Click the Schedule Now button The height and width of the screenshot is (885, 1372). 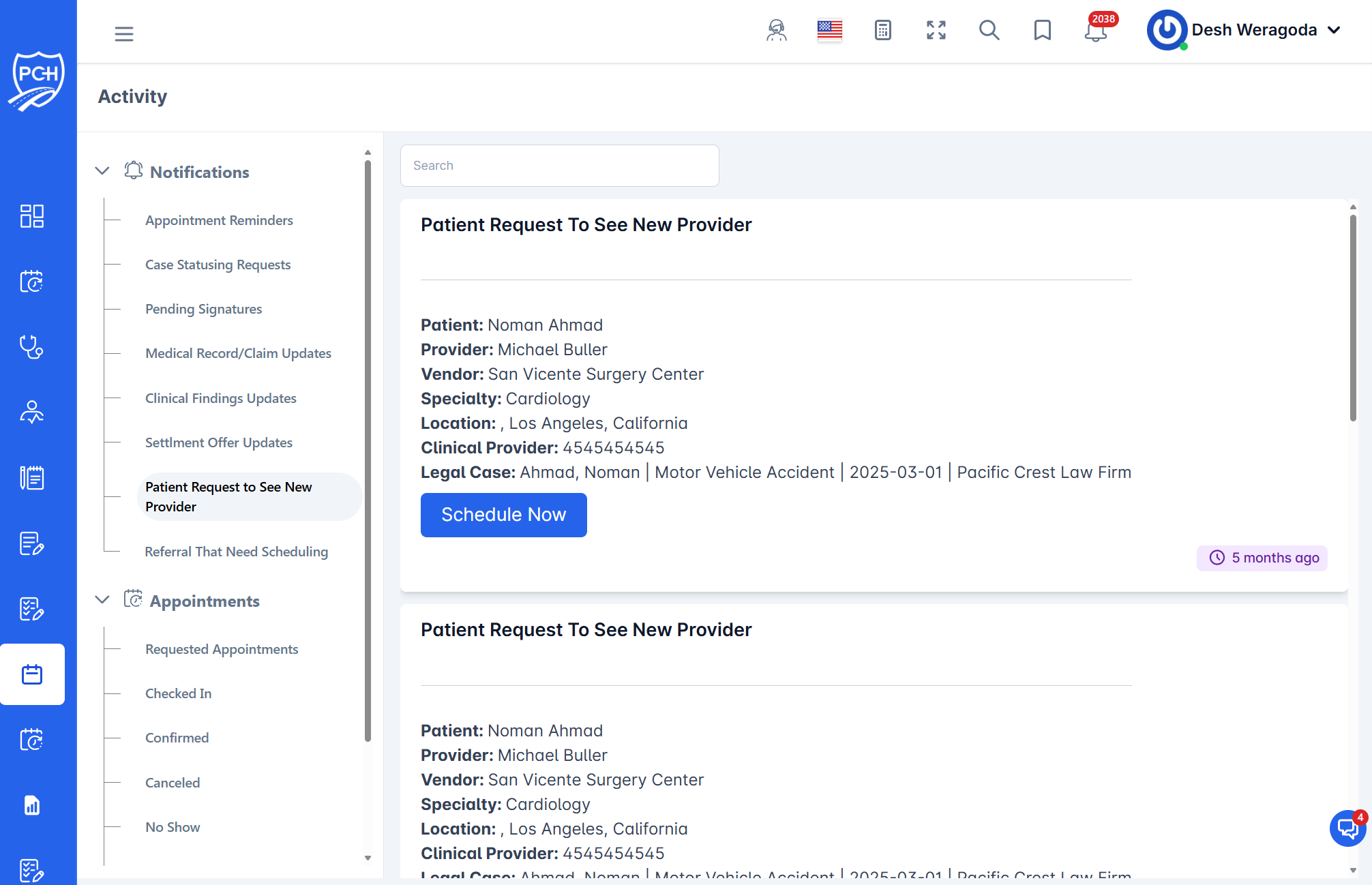pyautogui.click(x=503, y=515)
